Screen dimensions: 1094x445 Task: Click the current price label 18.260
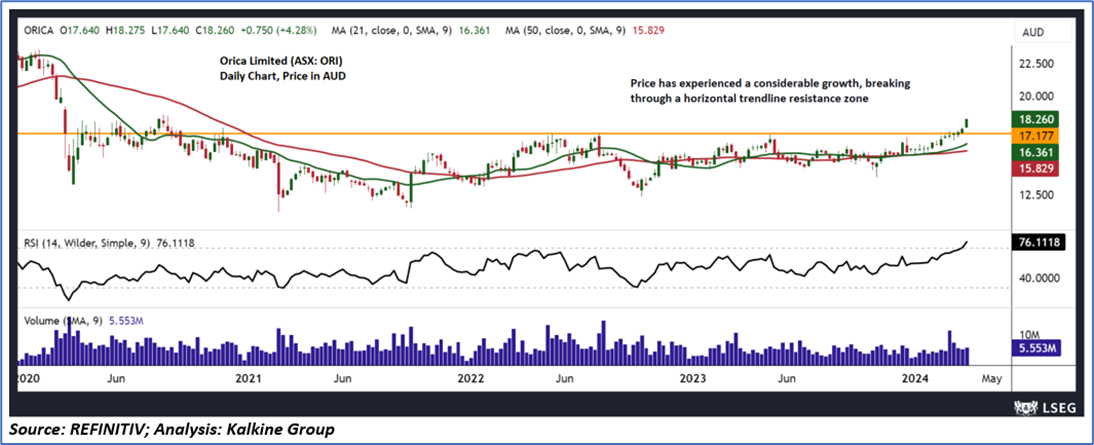(x=1035, y=119)
